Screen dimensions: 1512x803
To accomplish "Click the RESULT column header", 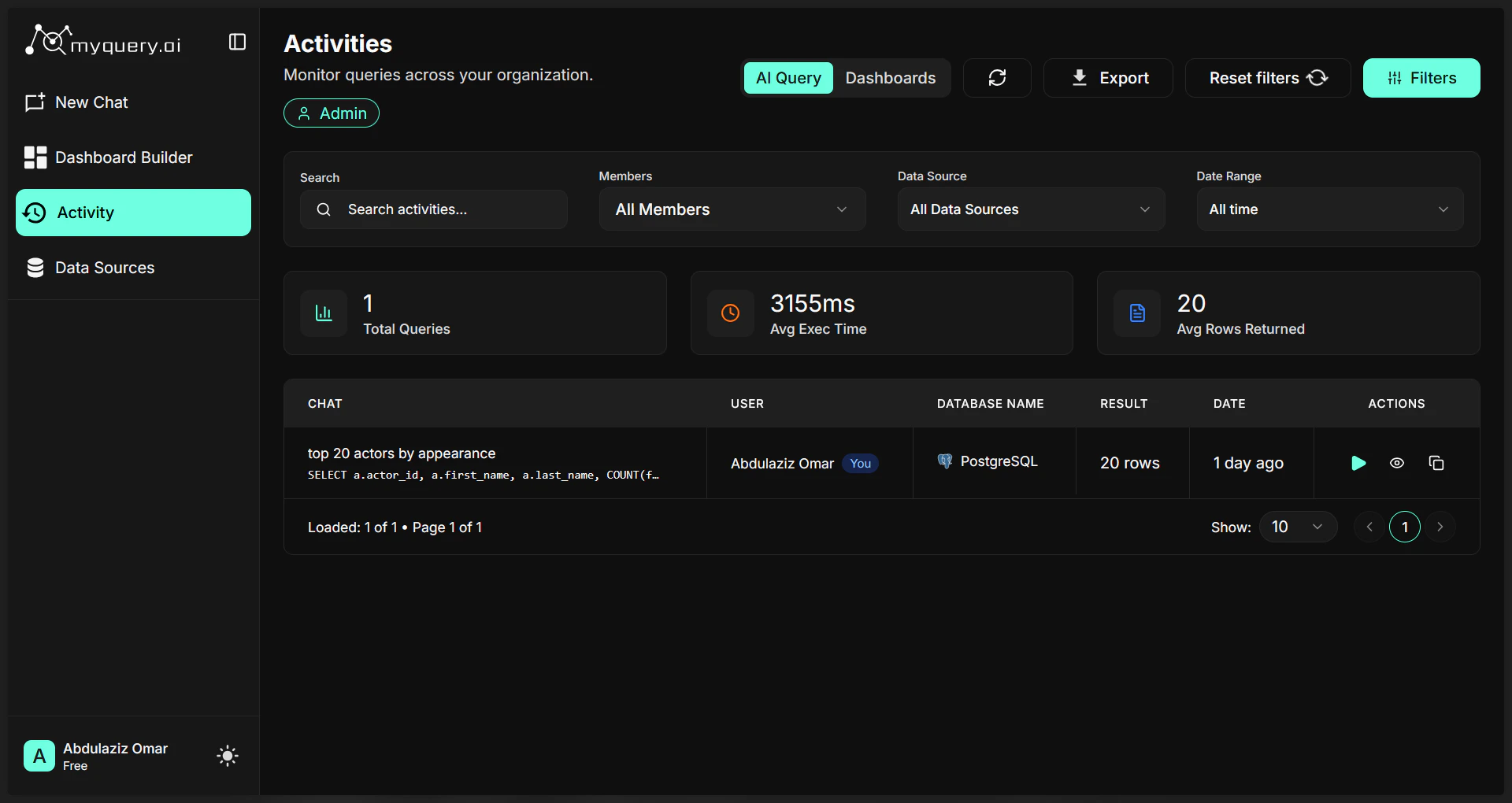I will click(1124, 404).
